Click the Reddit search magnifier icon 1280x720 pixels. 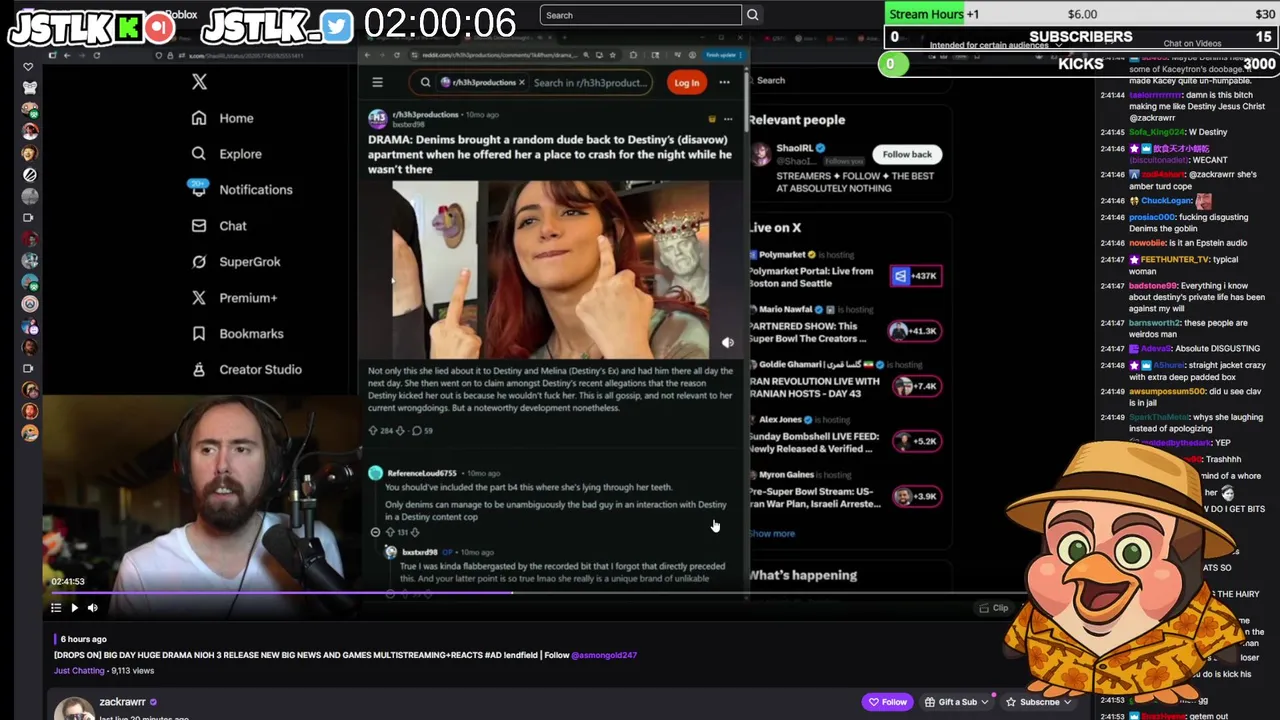pyautogui.click(x=425, y=82)
